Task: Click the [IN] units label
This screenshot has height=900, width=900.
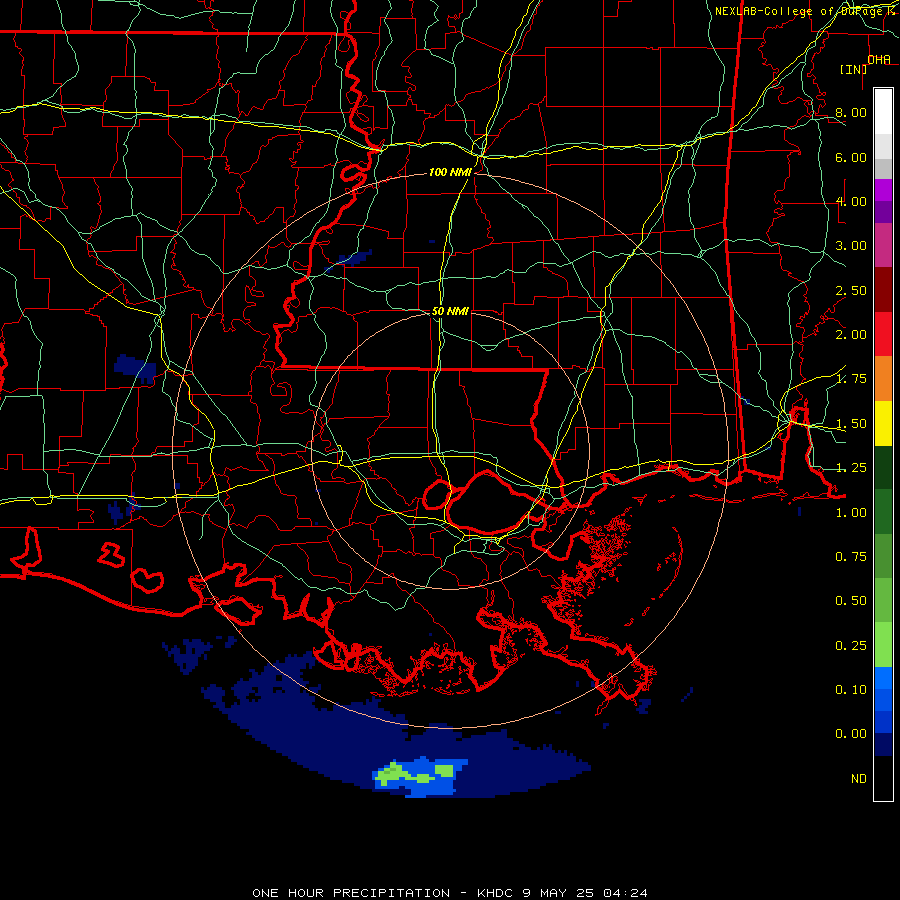Action: [x=854, y=69]
